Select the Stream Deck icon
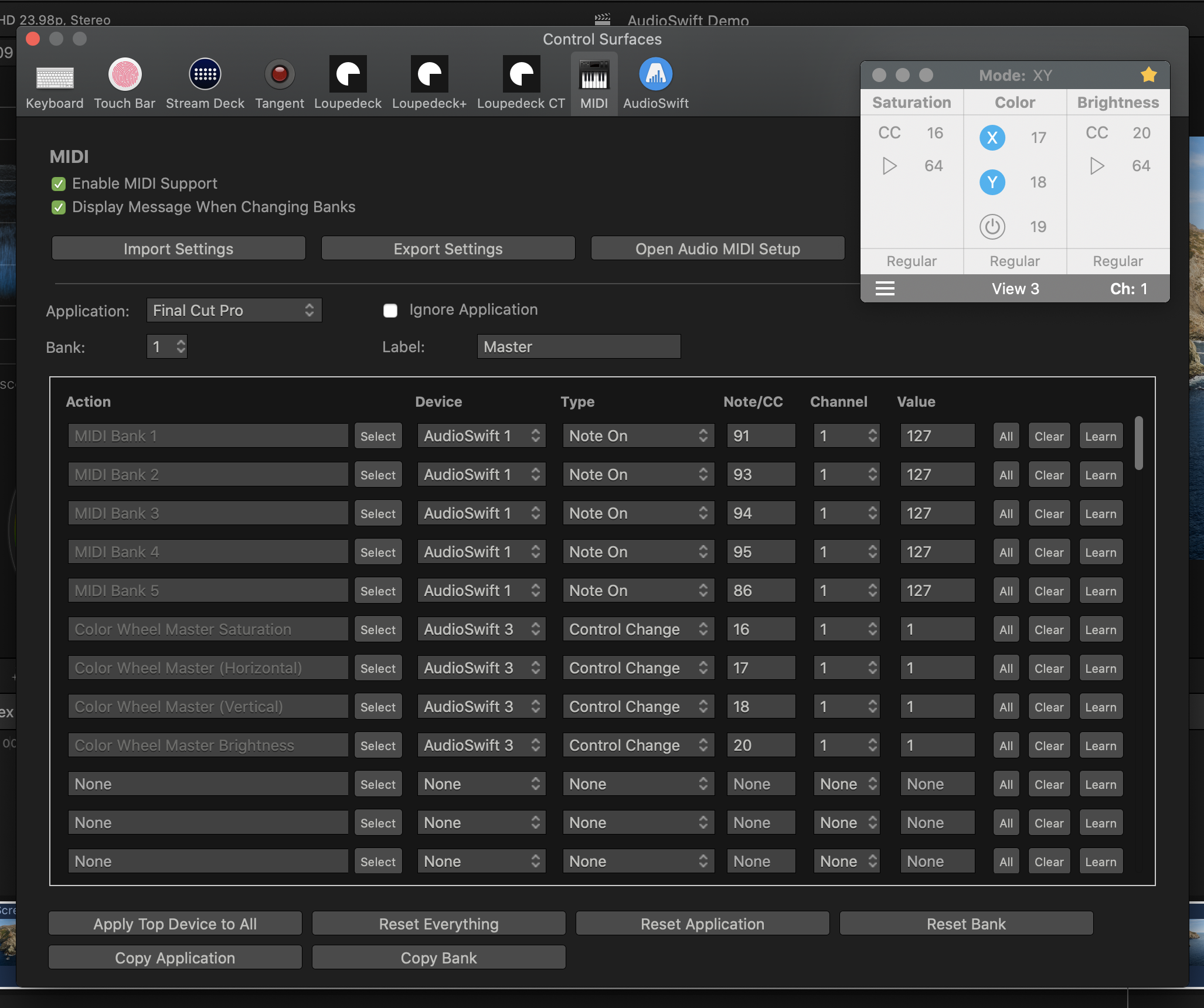The height and width of the screenshot is (1008, 1204). 204,82
